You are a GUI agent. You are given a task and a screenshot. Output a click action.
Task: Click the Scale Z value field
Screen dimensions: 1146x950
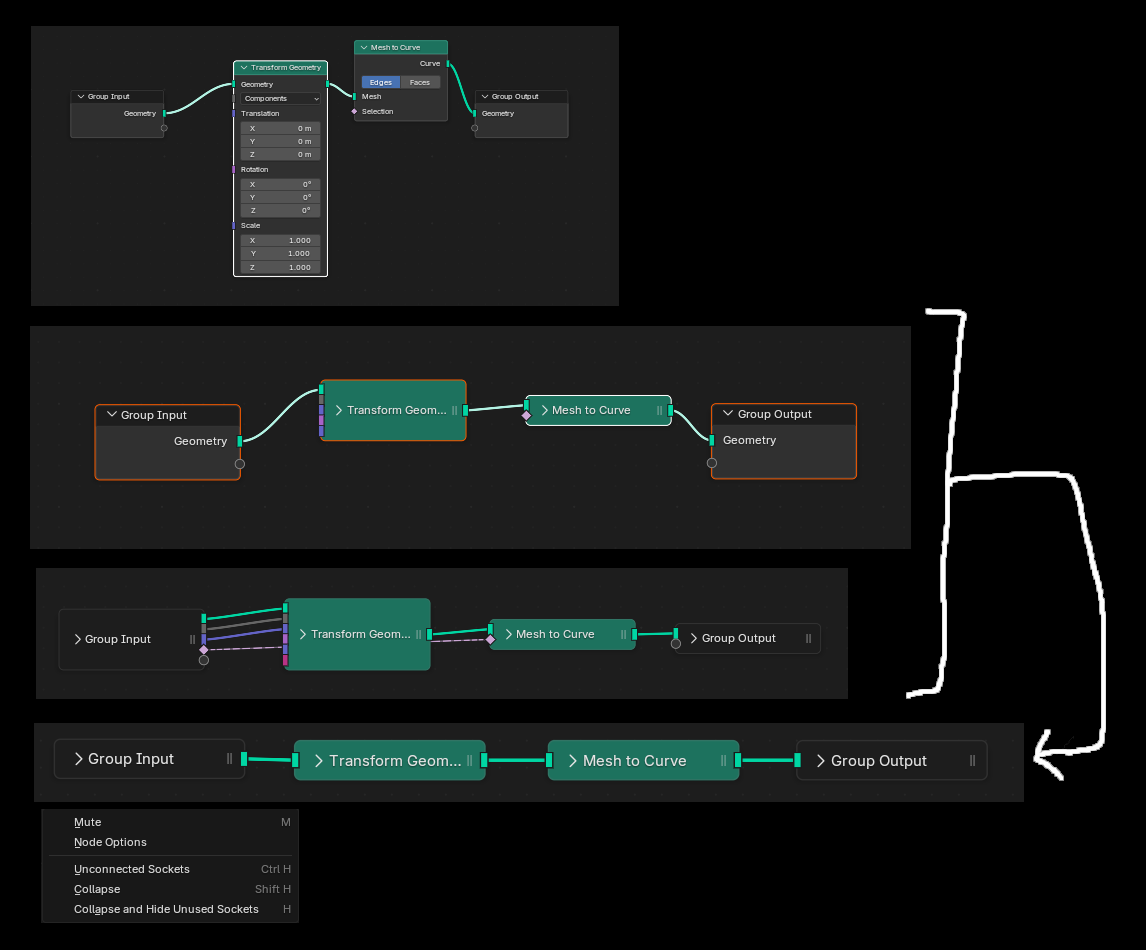click(281, 267)
